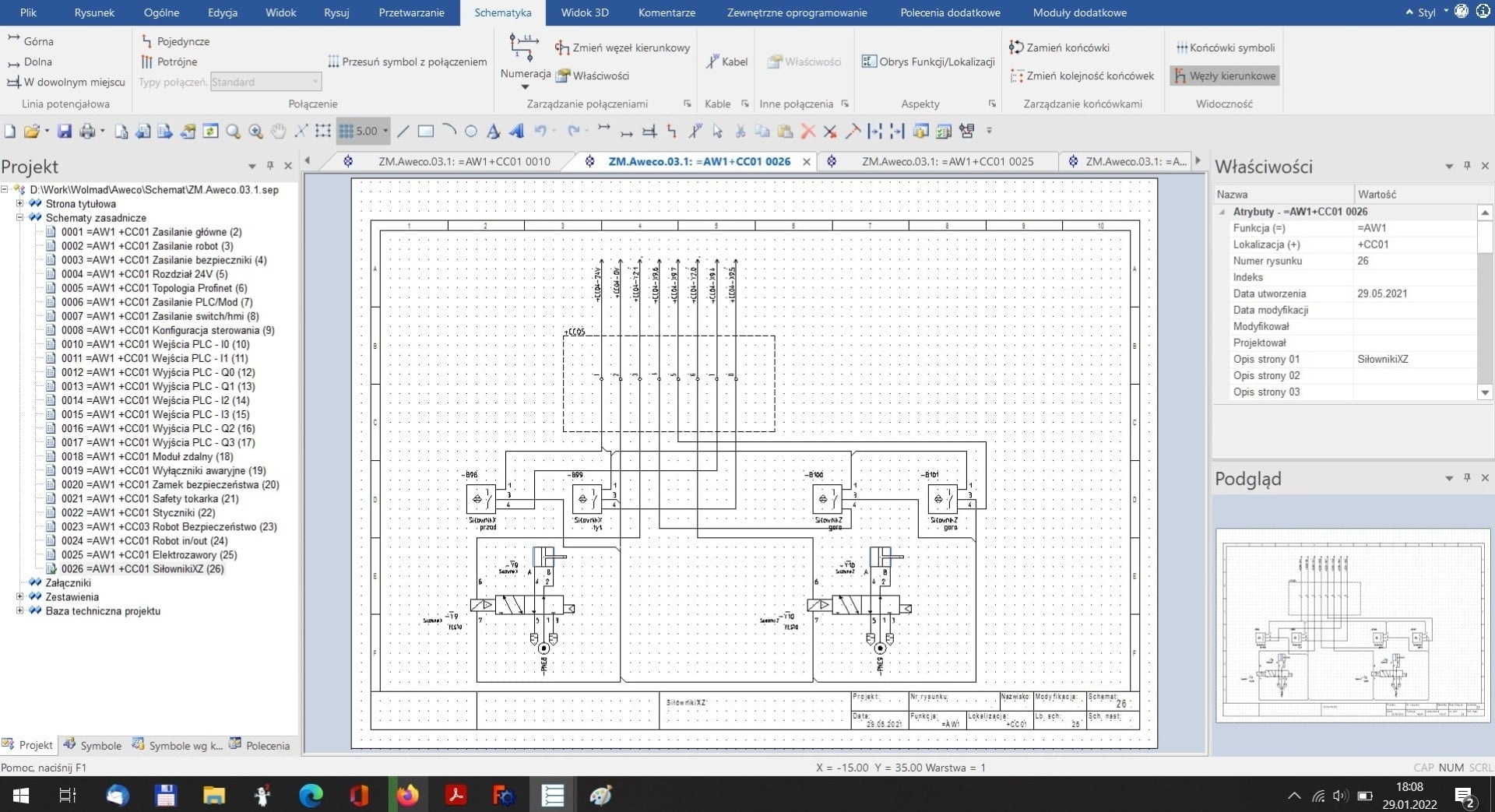Click Zmień kolejność końcówek button

point(1082,76)
